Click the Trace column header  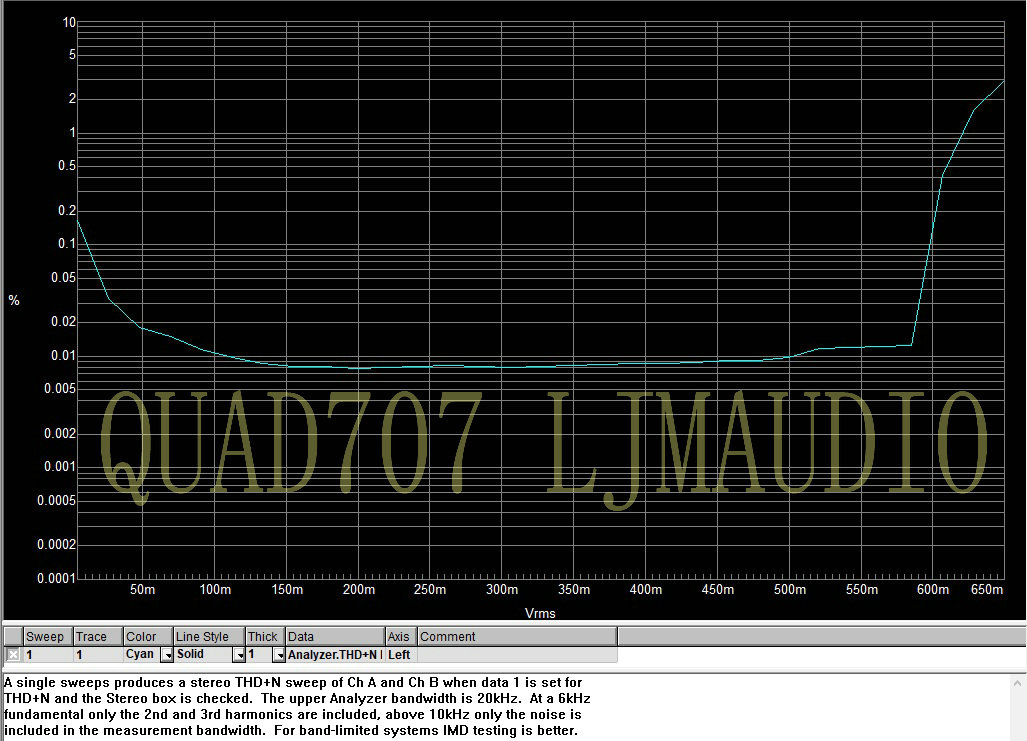coord(97,637)
